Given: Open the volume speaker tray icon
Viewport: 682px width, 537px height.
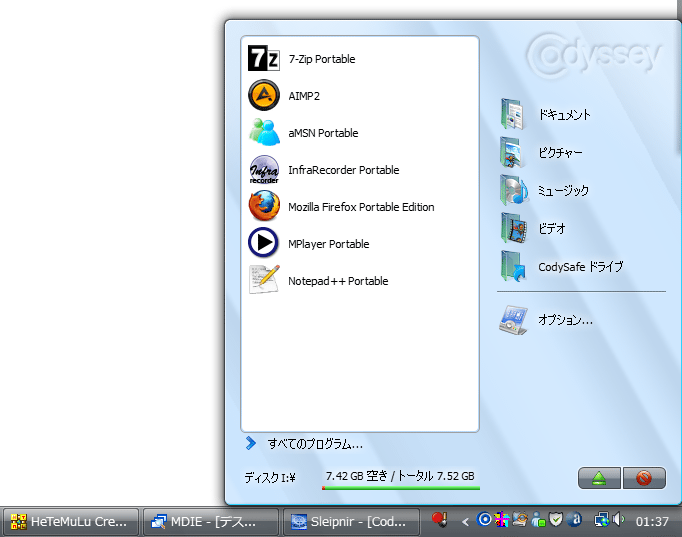Looking at the screenshot, I should coord(618,519).
